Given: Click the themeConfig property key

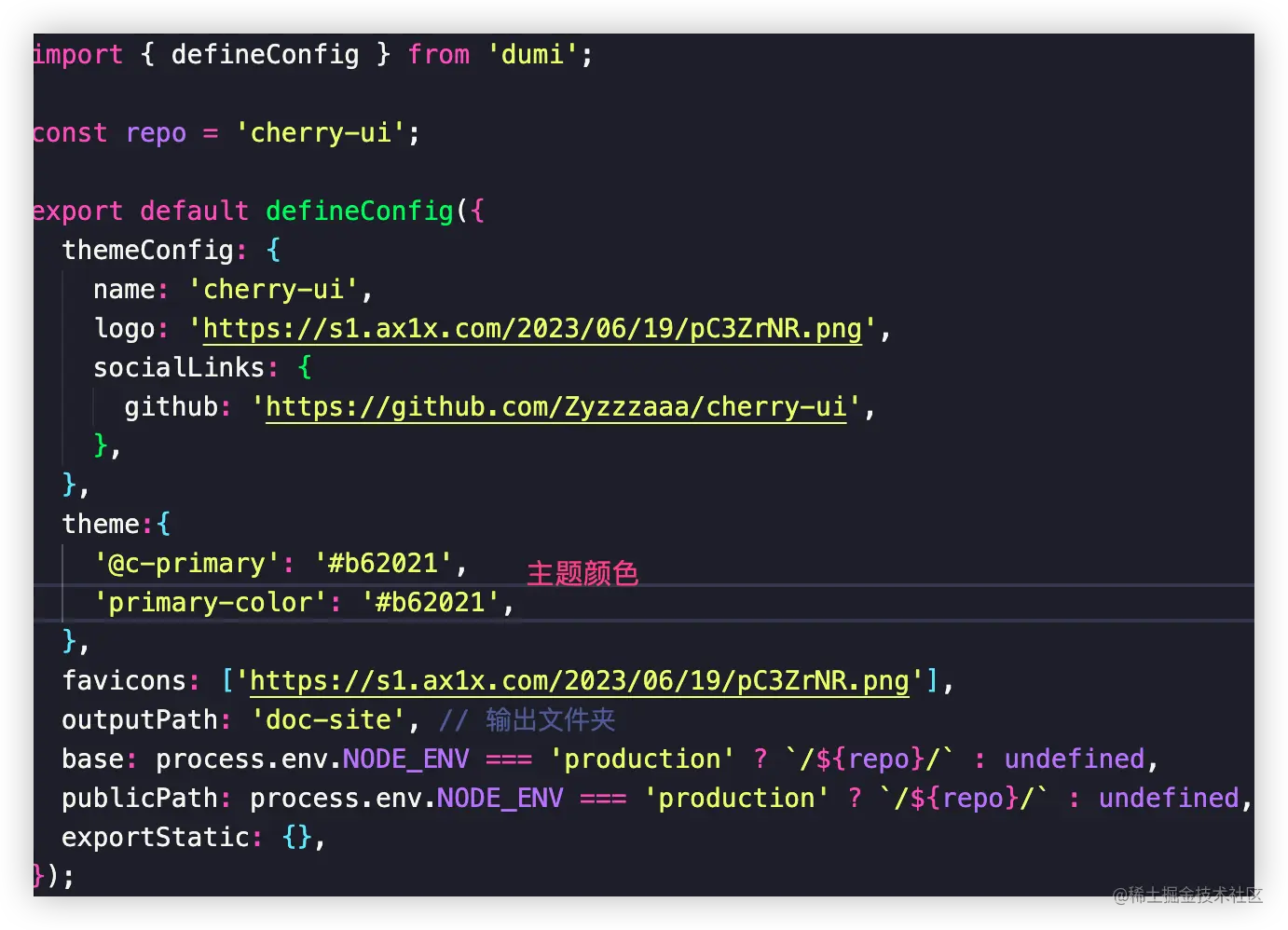Looking at the screenshot, I should (x=148, y=251).
